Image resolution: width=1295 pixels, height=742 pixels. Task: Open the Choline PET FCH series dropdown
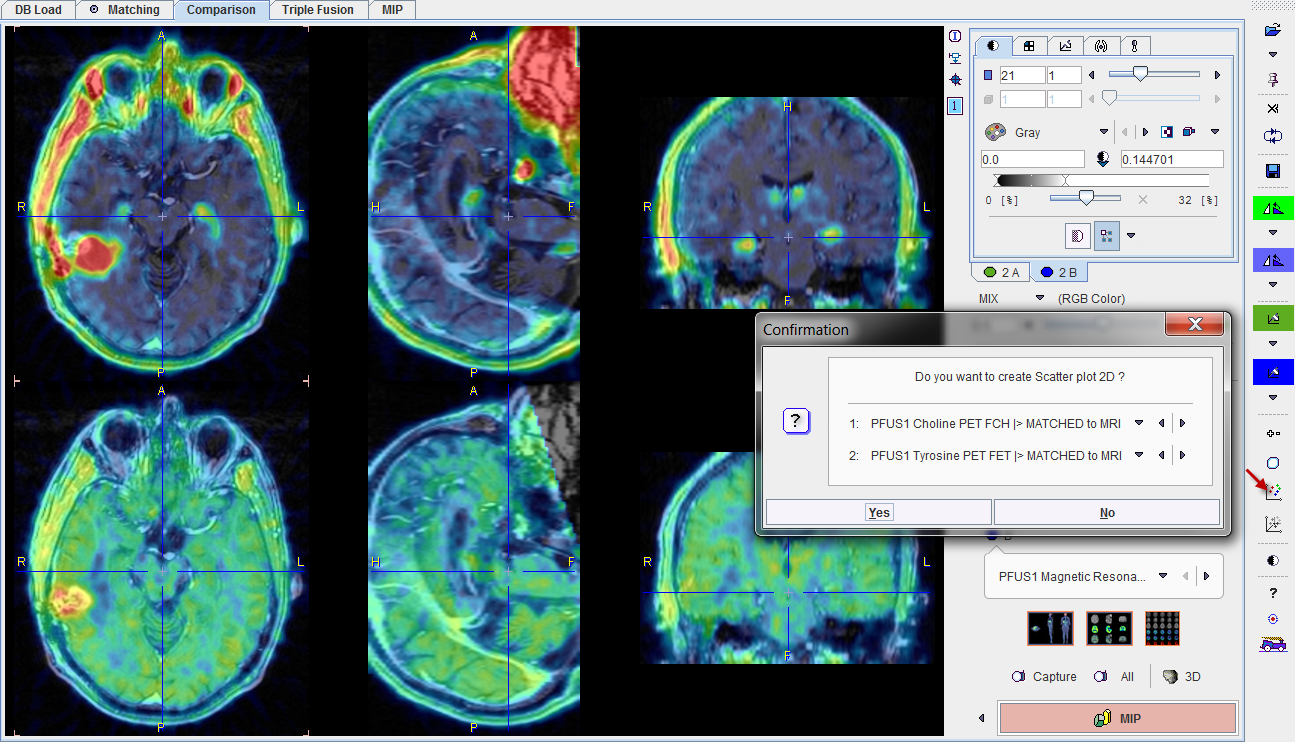[x=1139, y=423]
